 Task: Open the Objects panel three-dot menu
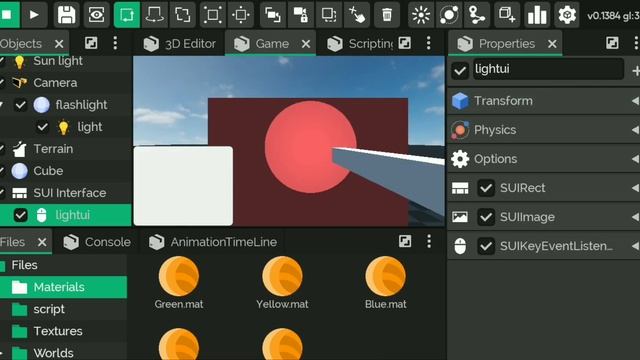click(115, 43)
